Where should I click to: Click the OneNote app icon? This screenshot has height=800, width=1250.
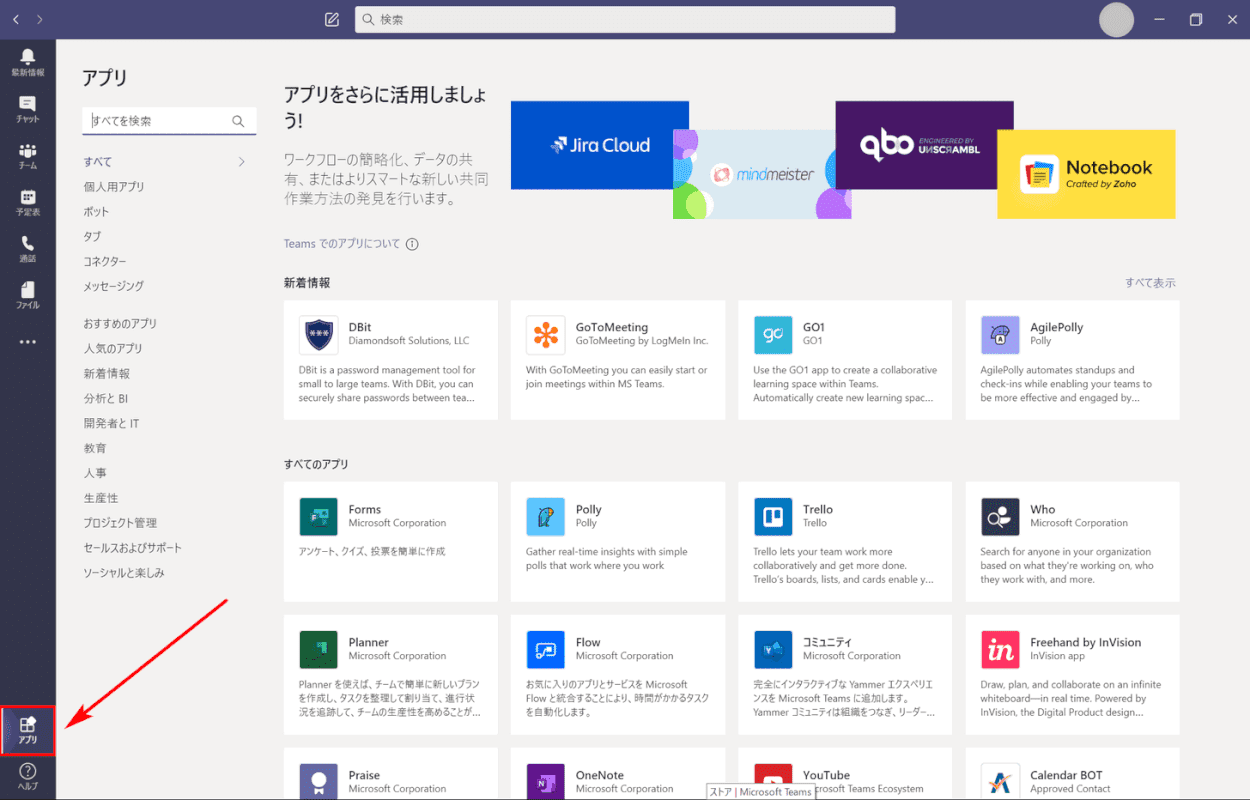click(x=545, y=782)
